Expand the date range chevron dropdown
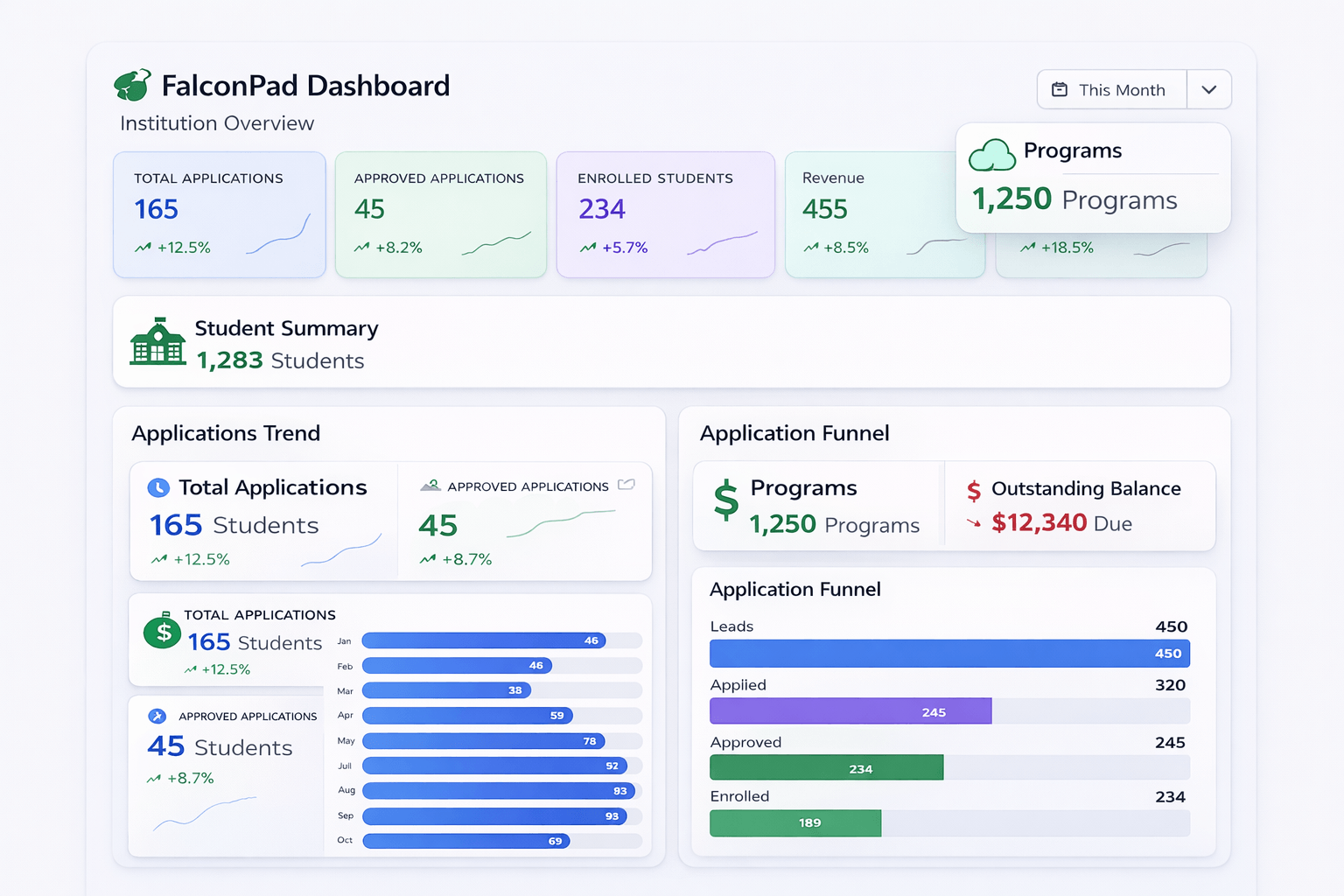The width and height of the screenshot is (1344, 896). [x=1208, y=89]
